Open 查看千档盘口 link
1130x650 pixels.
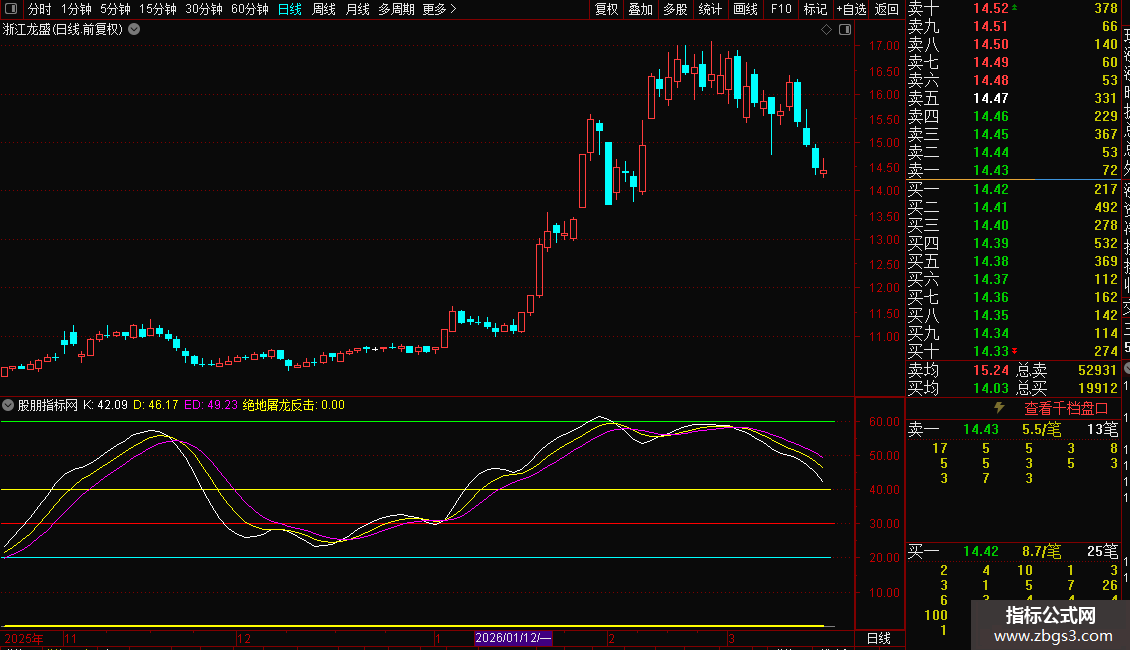tap(1066, 408)
